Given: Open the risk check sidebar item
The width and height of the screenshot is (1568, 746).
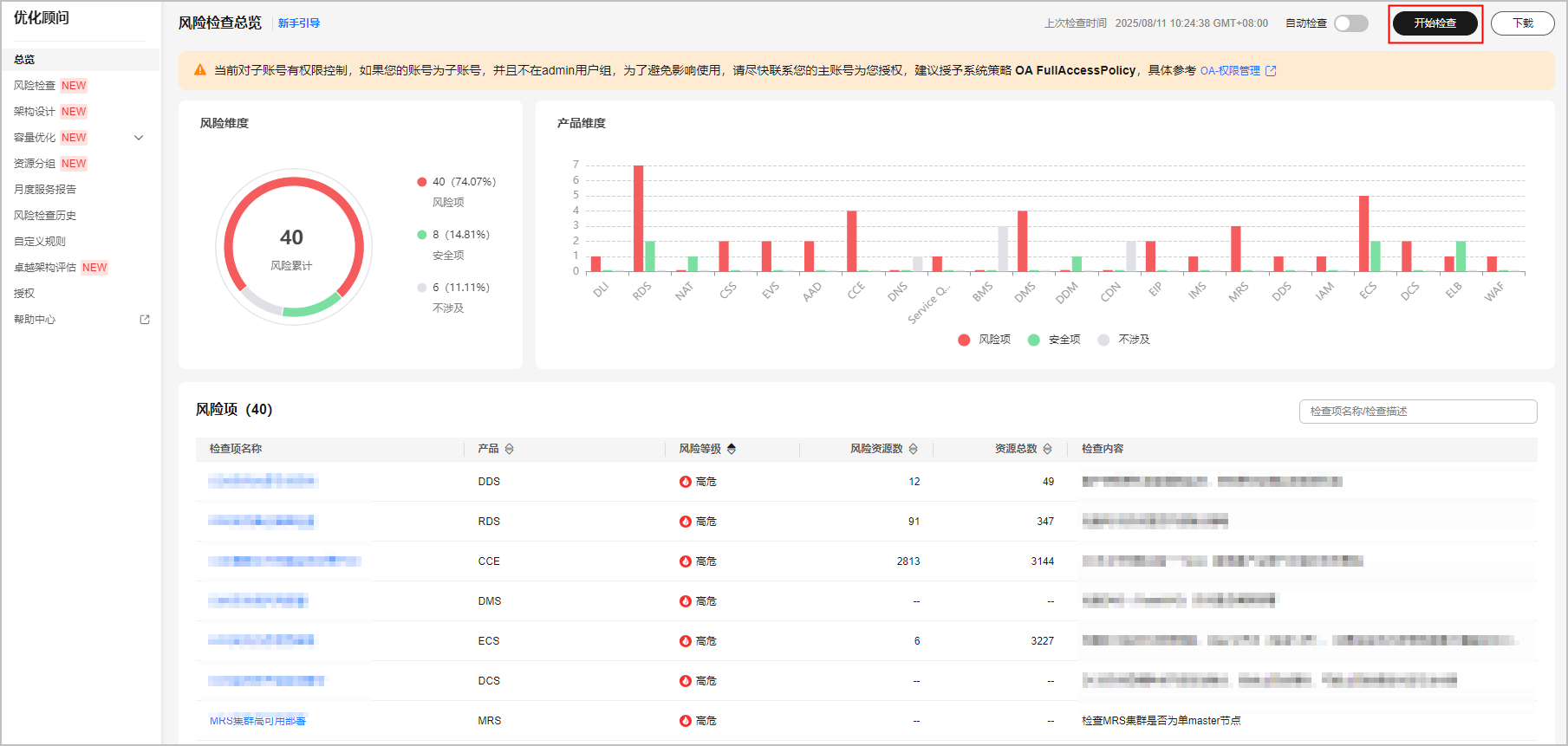Looking at the screenshot, I should 35,86.
